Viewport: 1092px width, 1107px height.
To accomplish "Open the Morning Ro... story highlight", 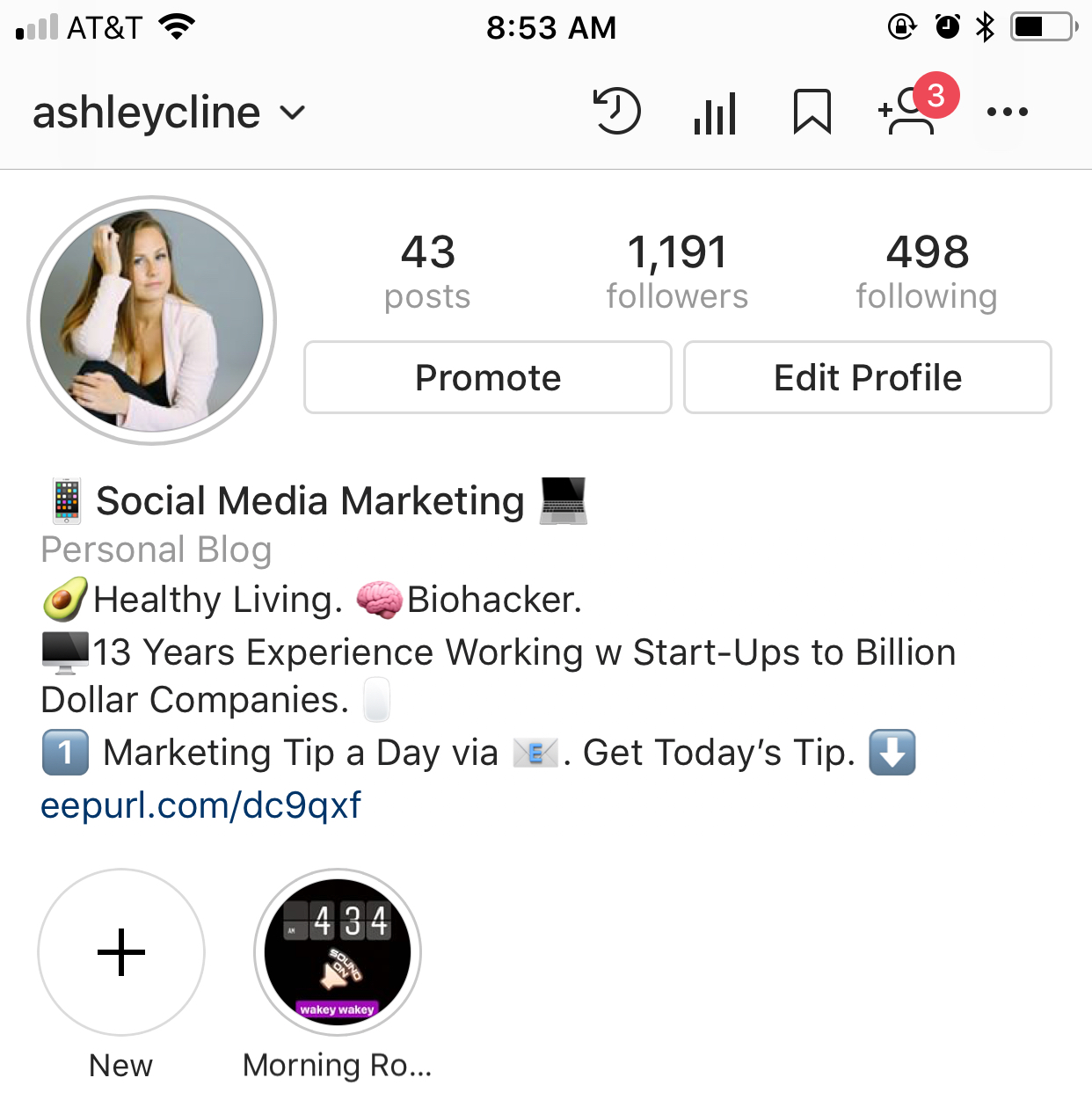I will pos(338,952).
